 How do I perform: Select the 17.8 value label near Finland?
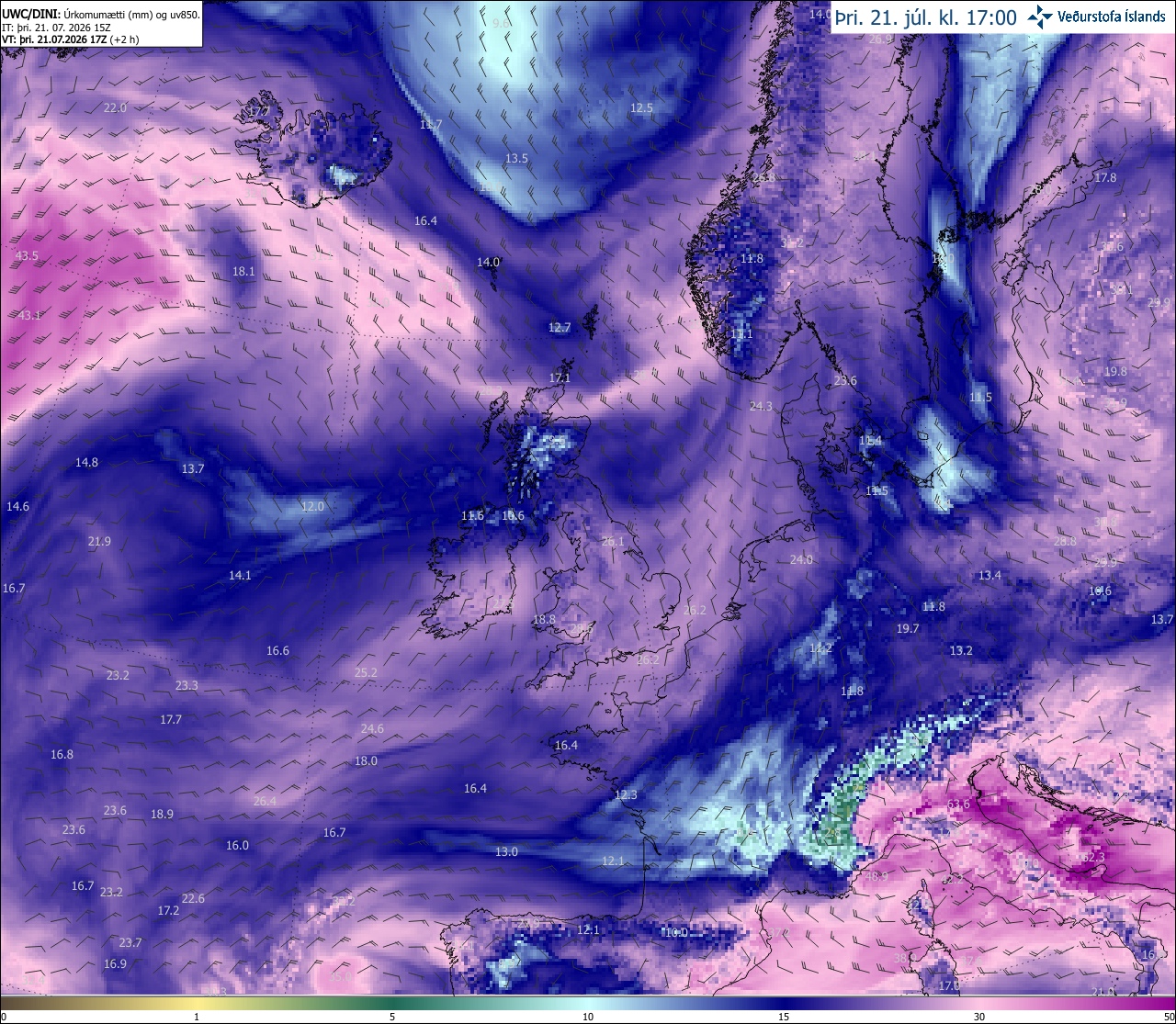click(1105, 177)
